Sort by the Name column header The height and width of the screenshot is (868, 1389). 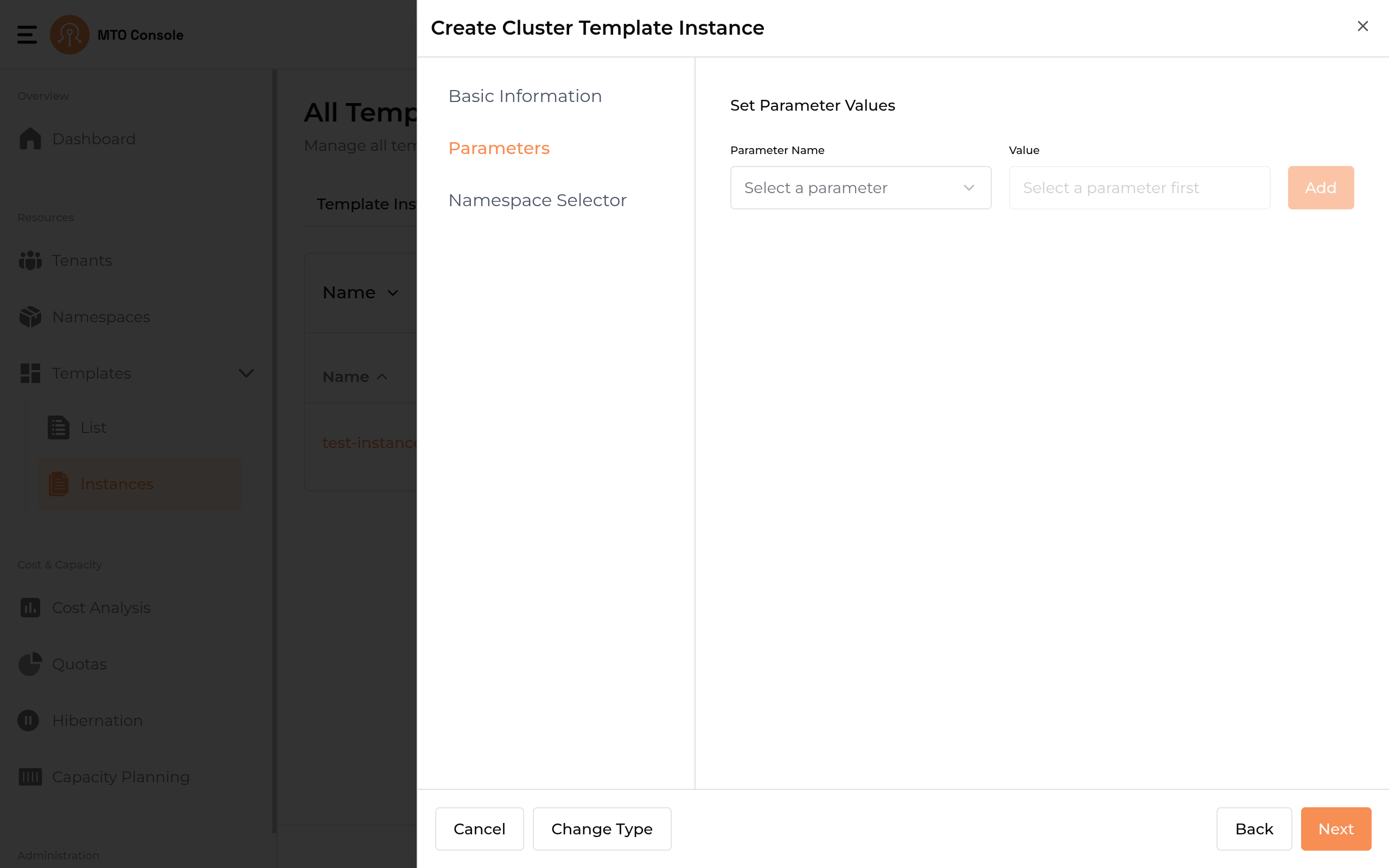355,376
